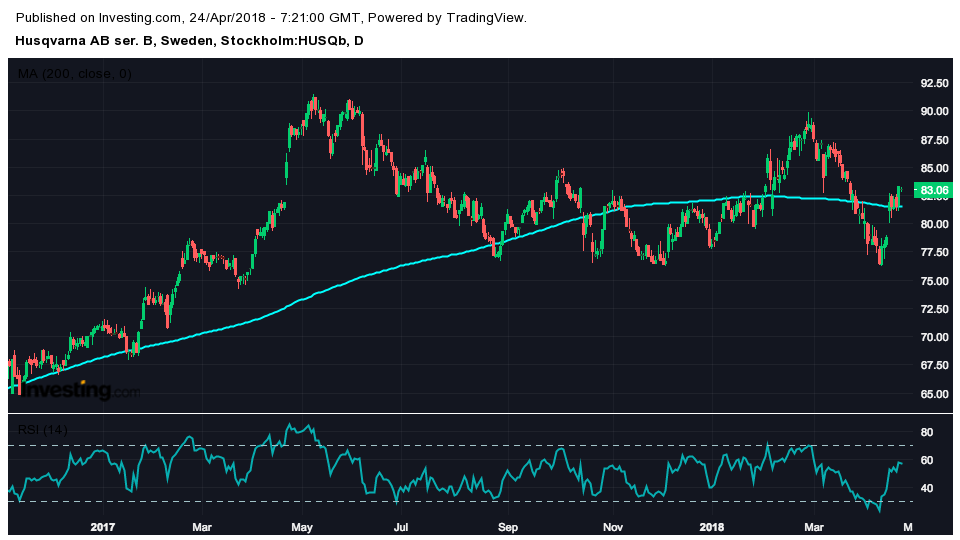Click the green 83.06 current price tag
Image resolution: width=960 pixels, height=540 pixels.
pos(932,190)
